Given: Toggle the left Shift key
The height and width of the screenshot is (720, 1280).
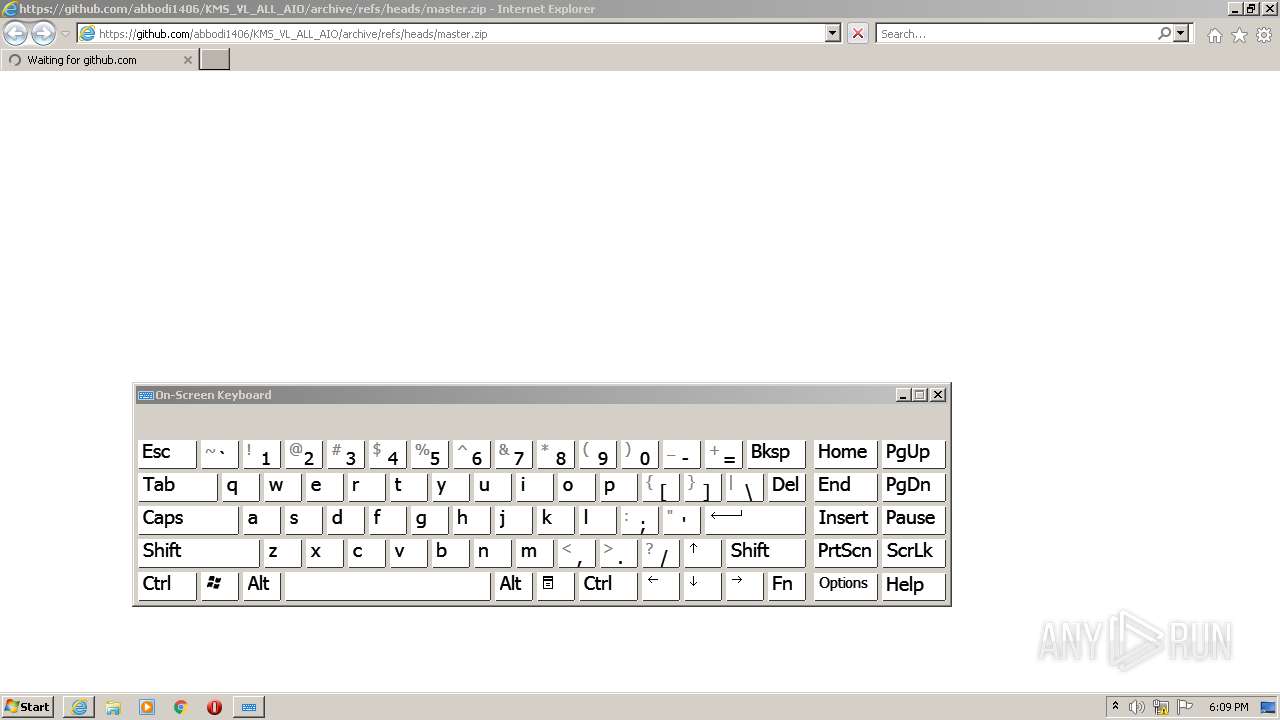Looking at the screenshot, I should coord(198,552).
